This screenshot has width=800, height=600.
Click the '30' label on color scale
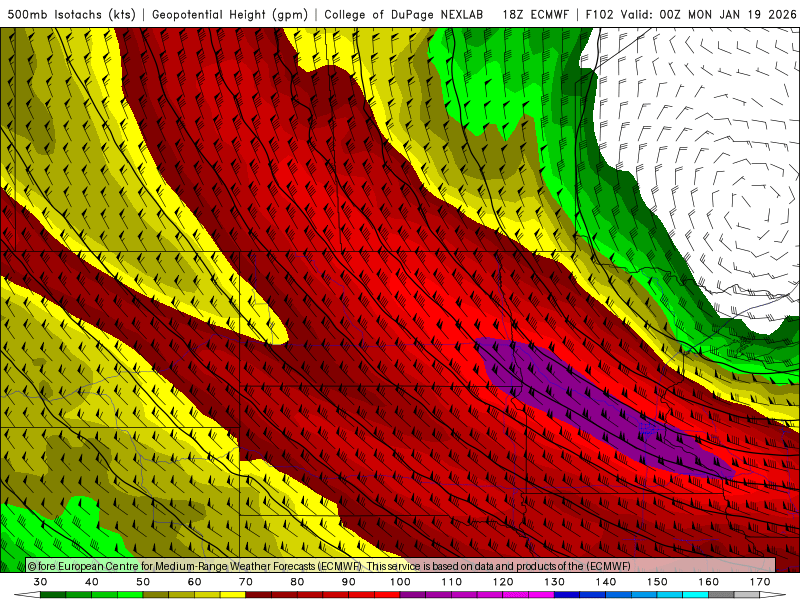(40, 582)
